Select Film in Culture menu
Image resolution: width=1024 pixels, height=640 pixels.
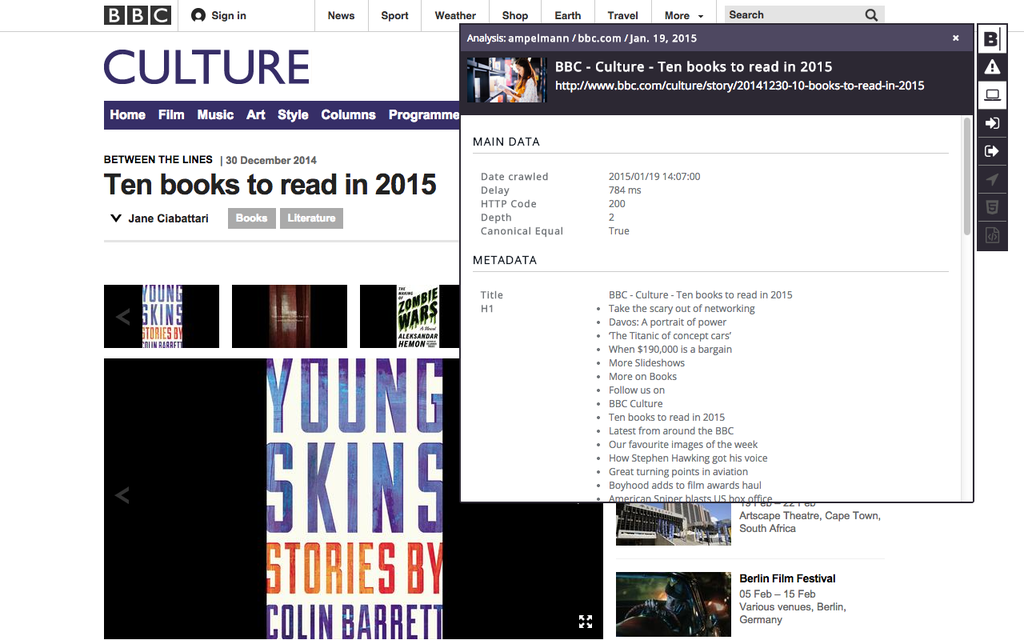click(x=171, y=115)
